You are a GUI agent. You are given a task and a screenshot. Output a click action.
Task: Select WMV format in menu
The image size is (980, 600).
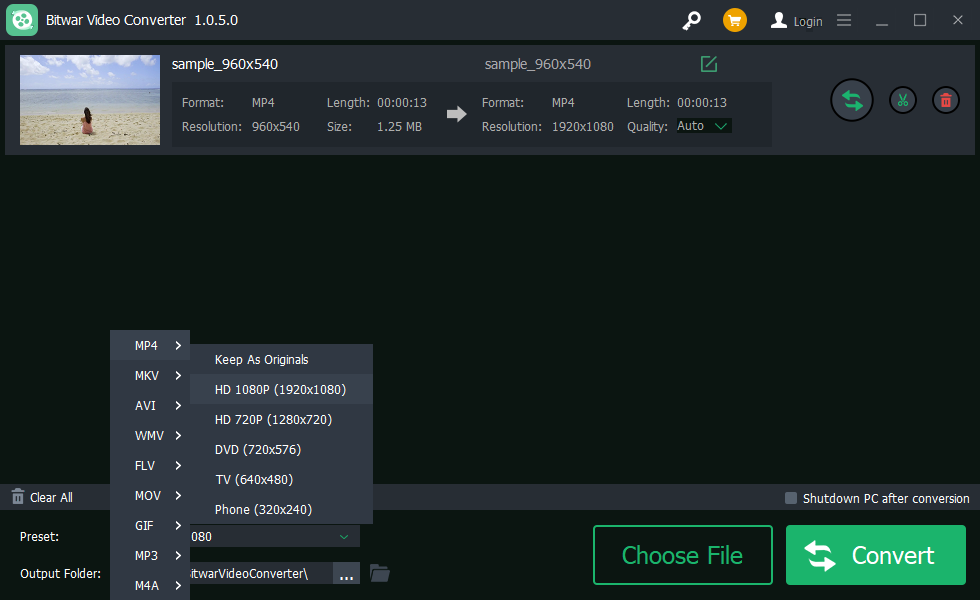(150, 436)
